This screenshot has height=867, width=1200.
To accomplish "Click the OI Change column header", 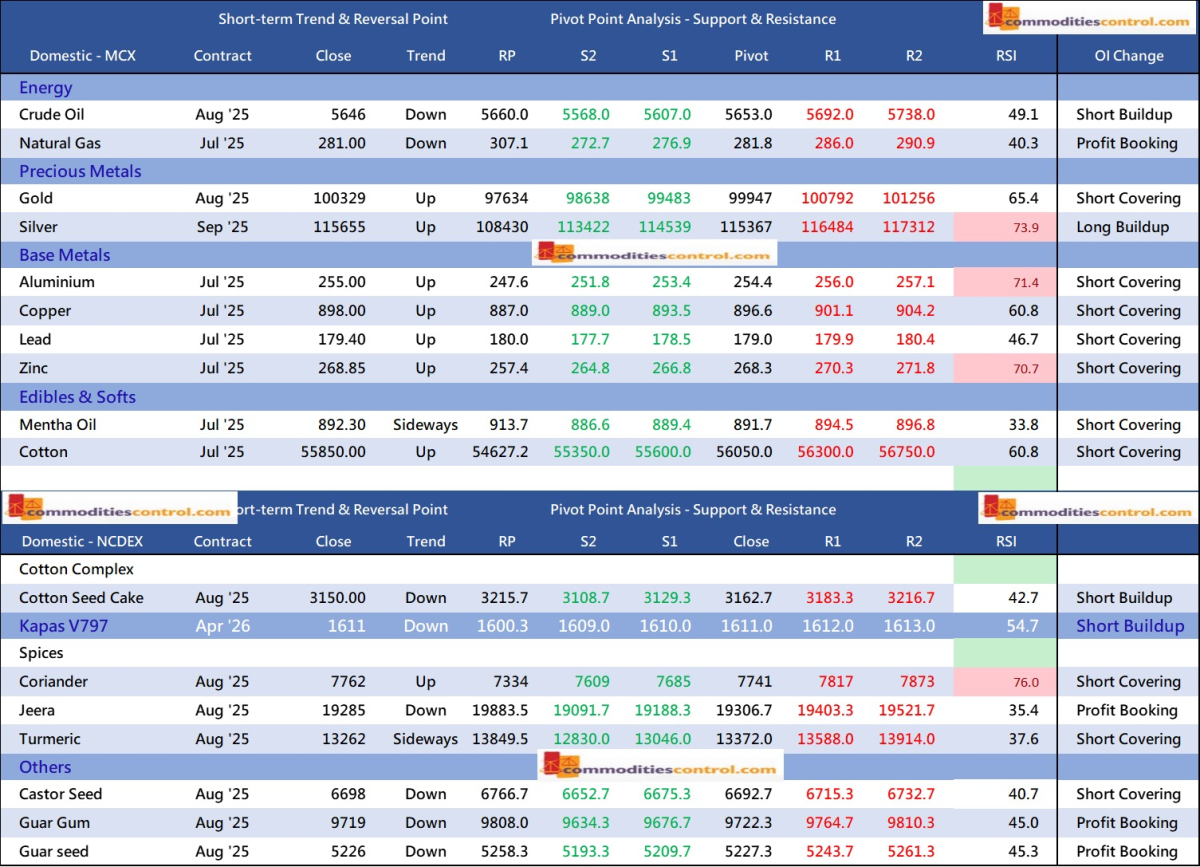I will [1128, 56].
